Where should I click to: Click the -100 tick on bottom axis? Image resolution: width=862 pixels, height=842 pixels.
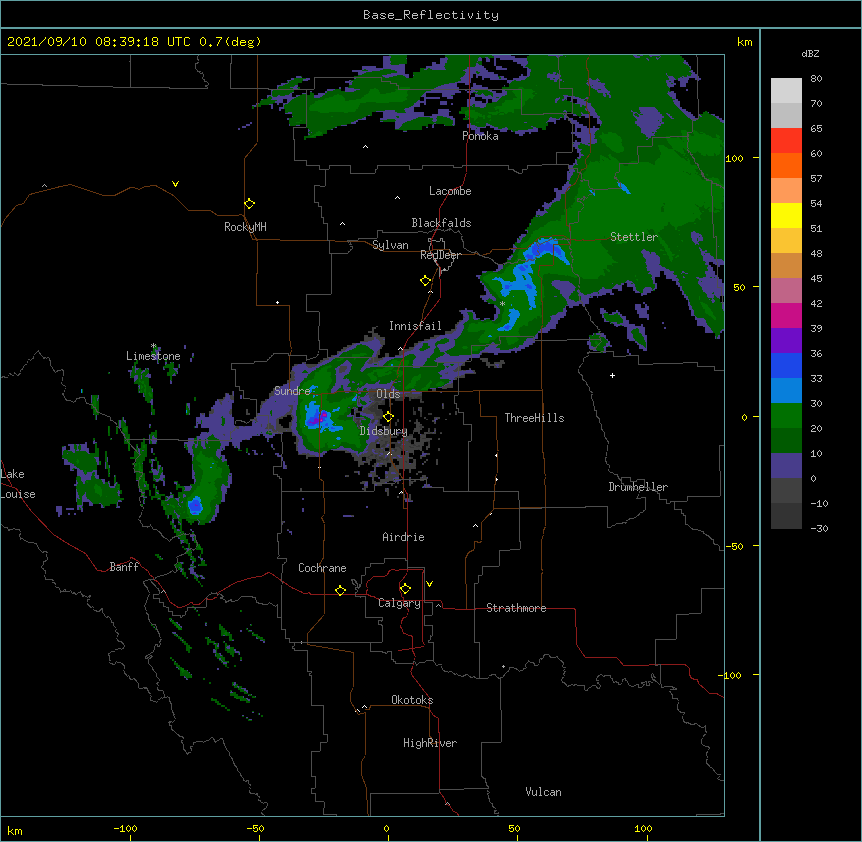pos(126,828)
